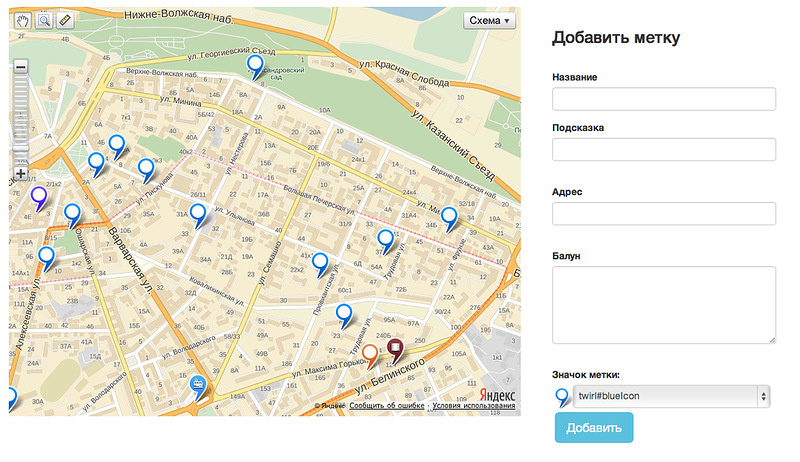Click the Алексеевская ул. street label
The width and height of the screenshot is (800, 462).
(x=27, y=313)
